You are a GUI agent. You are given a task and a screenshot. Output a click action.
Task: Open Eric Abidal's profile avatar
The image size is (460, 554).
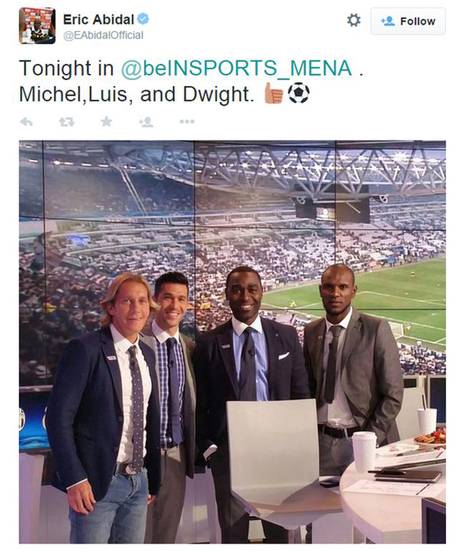point(37,25)
